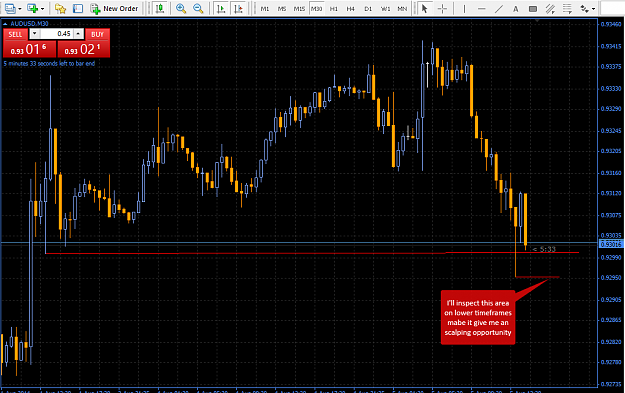625x393 pixels.
Task: Toggle chart shift from right edge
Action: pyautogui.click(x=238, y=8)
